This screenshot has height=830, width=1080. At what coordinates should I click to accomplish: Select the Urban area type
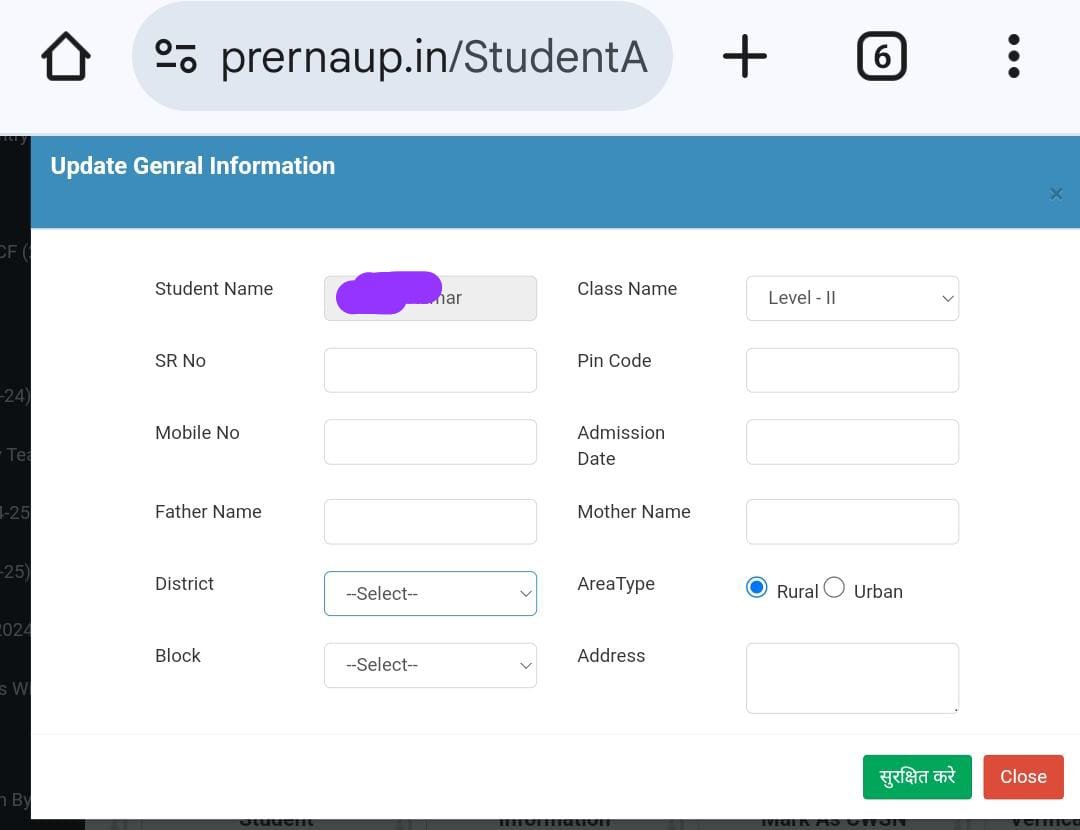pos(833,588)
